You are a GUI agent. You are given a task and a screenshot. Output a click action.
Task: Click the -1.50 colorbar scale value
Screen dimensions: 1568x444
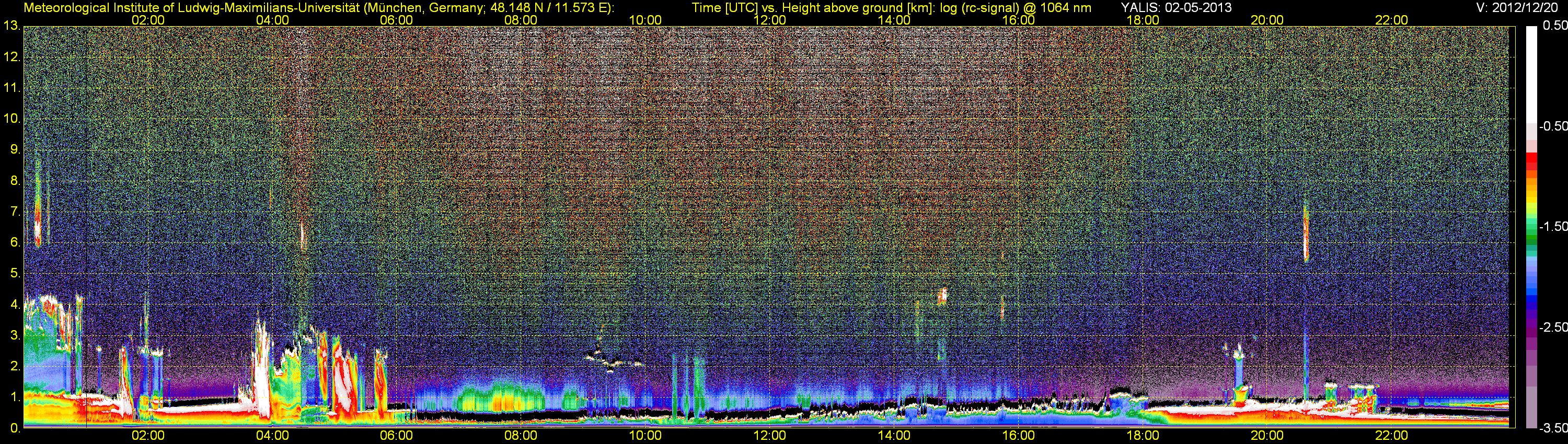pos(1553,226)
